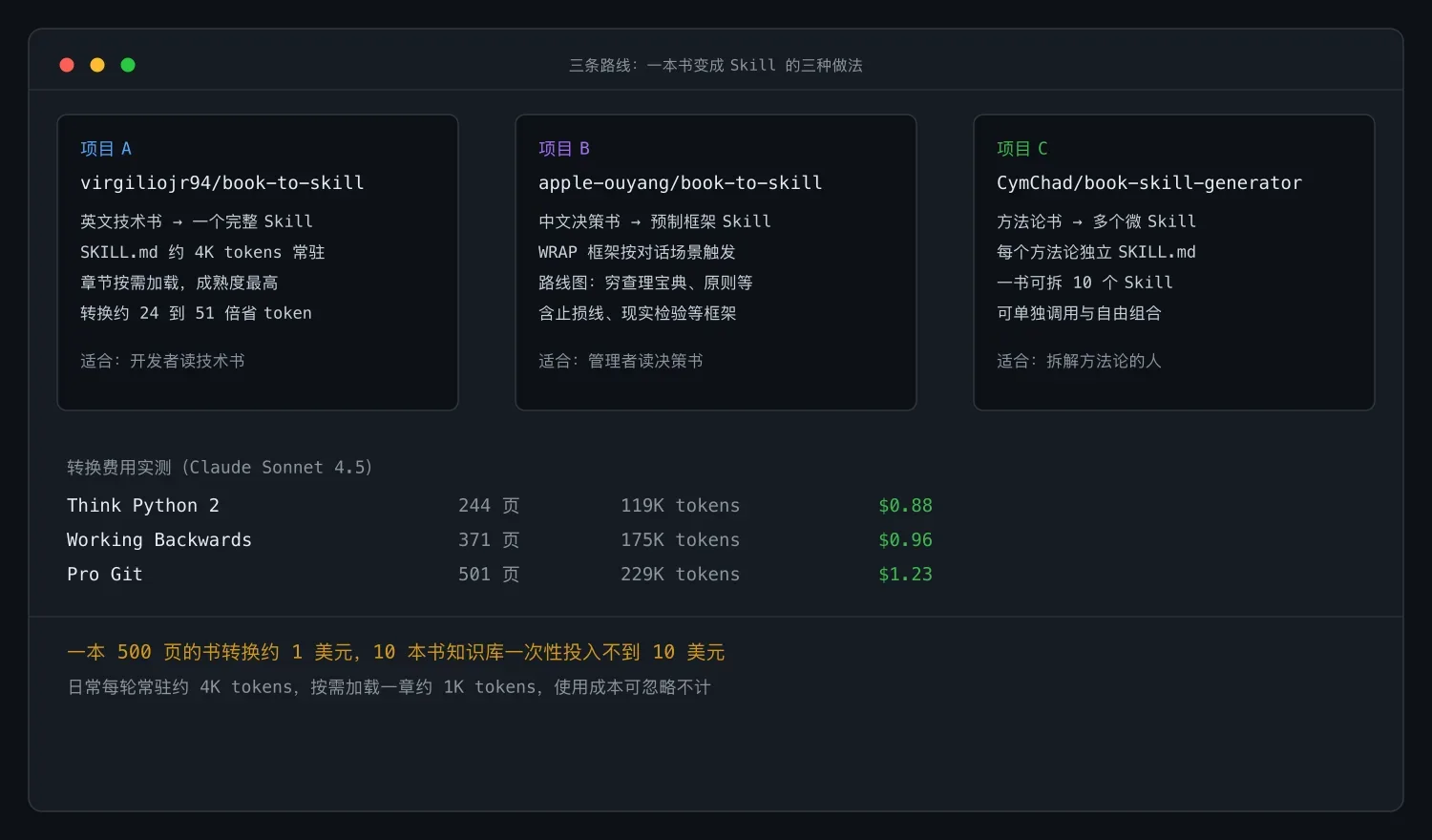Click 中文决策书 → 预制框架 Skill line

pyautogui.click(x=655, y=221)
